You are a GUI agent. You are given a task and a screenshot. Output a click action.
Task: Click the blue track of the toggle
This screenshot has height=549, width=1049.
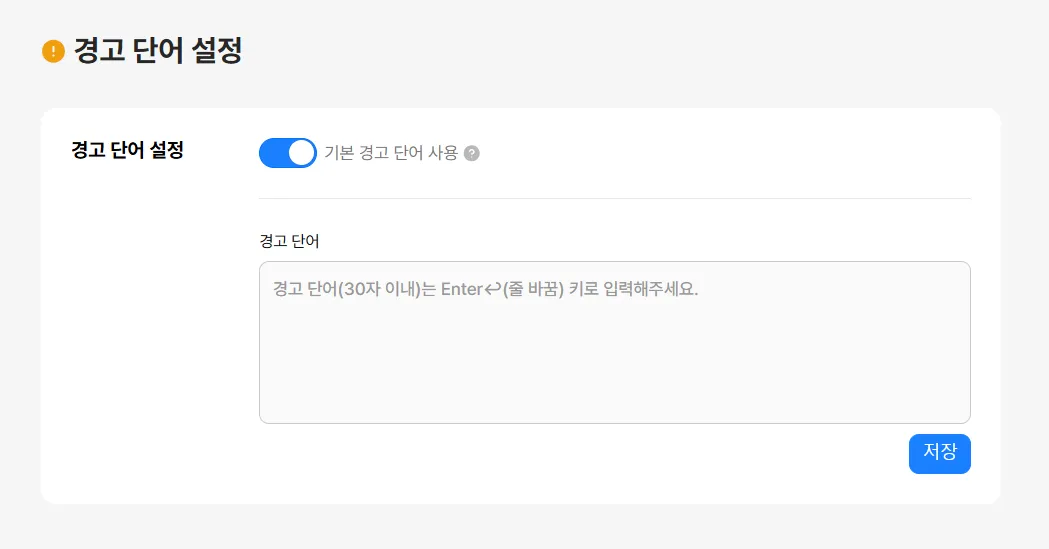pyautogui.click(x=274, y=153)
